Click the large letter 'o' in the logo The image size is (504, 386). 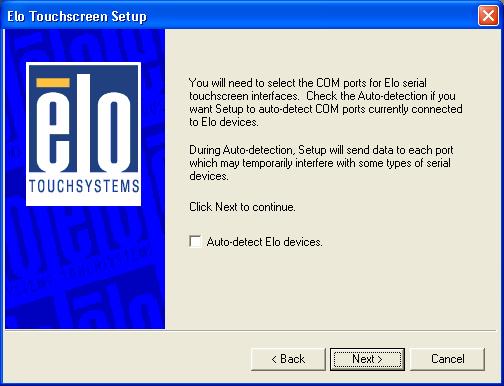[114, 132]
